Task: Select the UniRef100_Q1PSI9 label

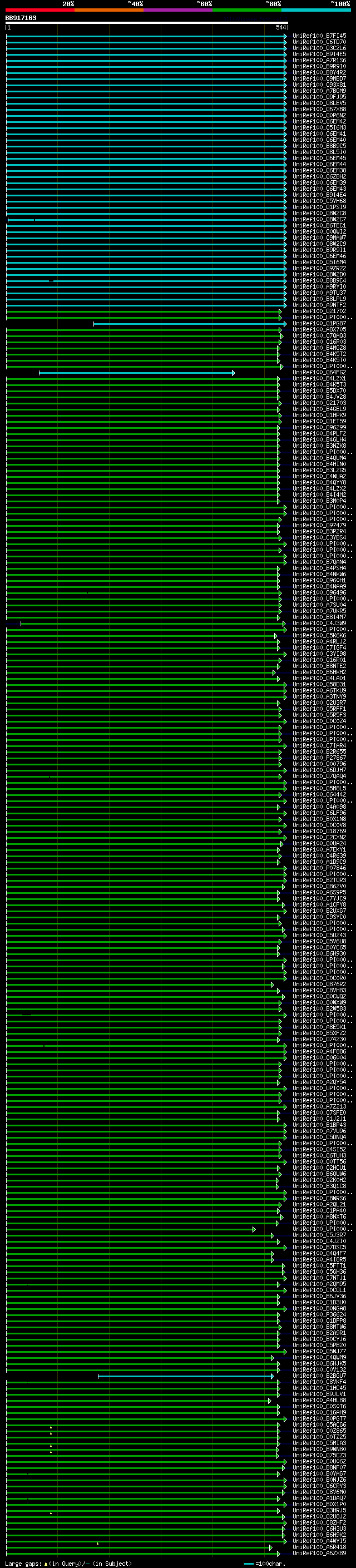Action: point(319,207)
